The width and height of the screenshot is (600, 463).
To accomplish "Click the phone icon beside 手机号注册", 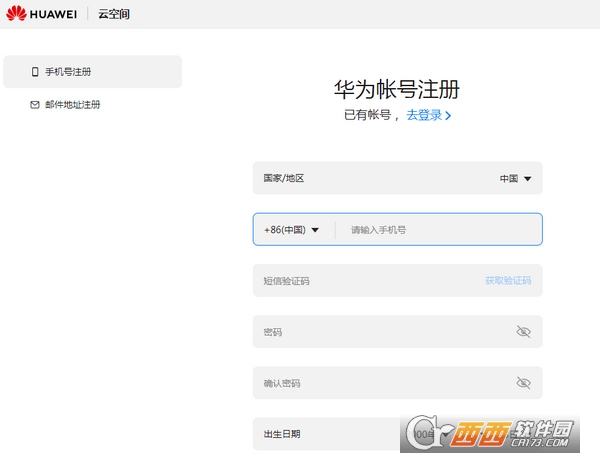I will click(x=35, y=72).
